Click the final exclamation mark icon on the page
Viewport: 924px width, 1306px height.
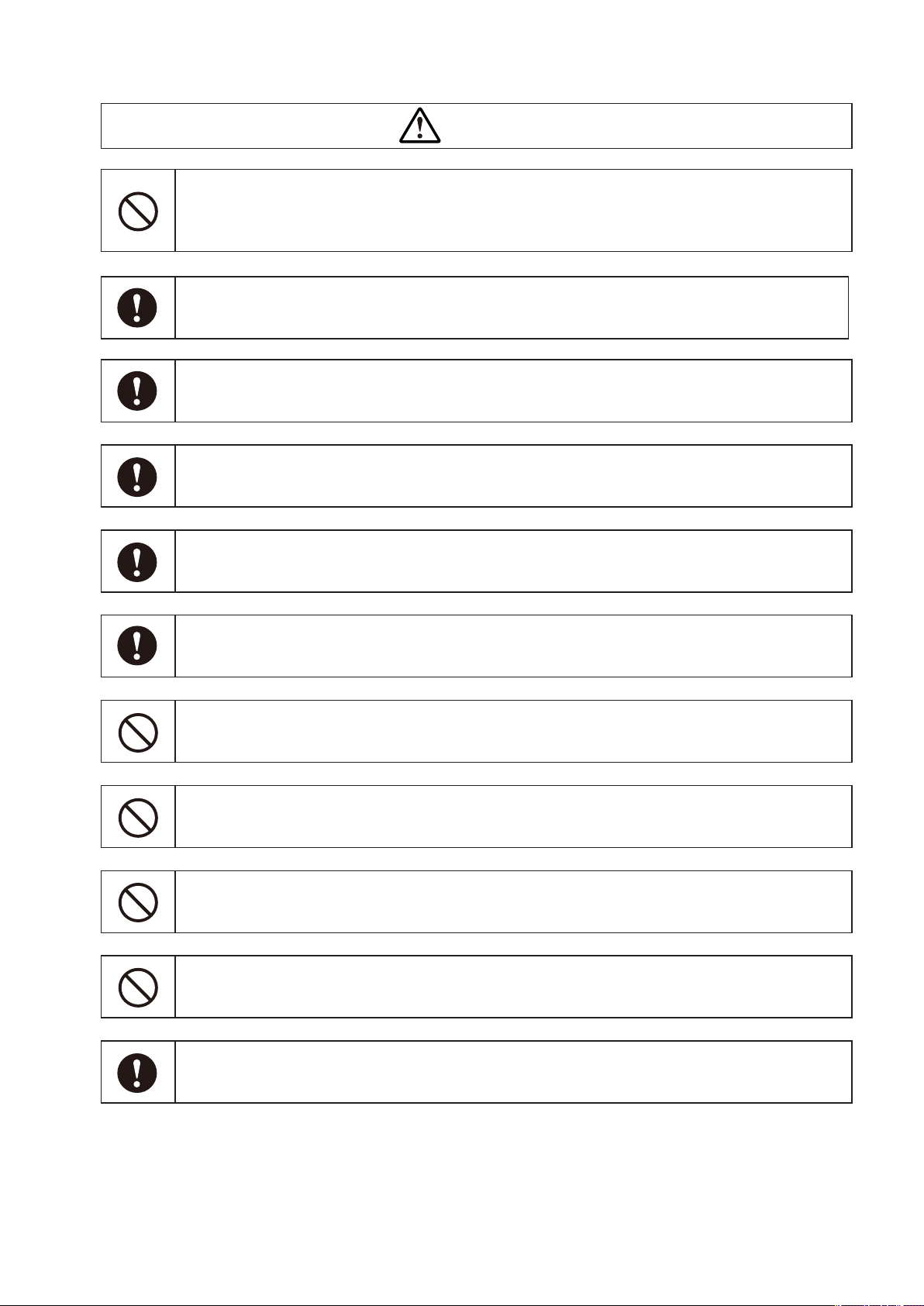137,1072
